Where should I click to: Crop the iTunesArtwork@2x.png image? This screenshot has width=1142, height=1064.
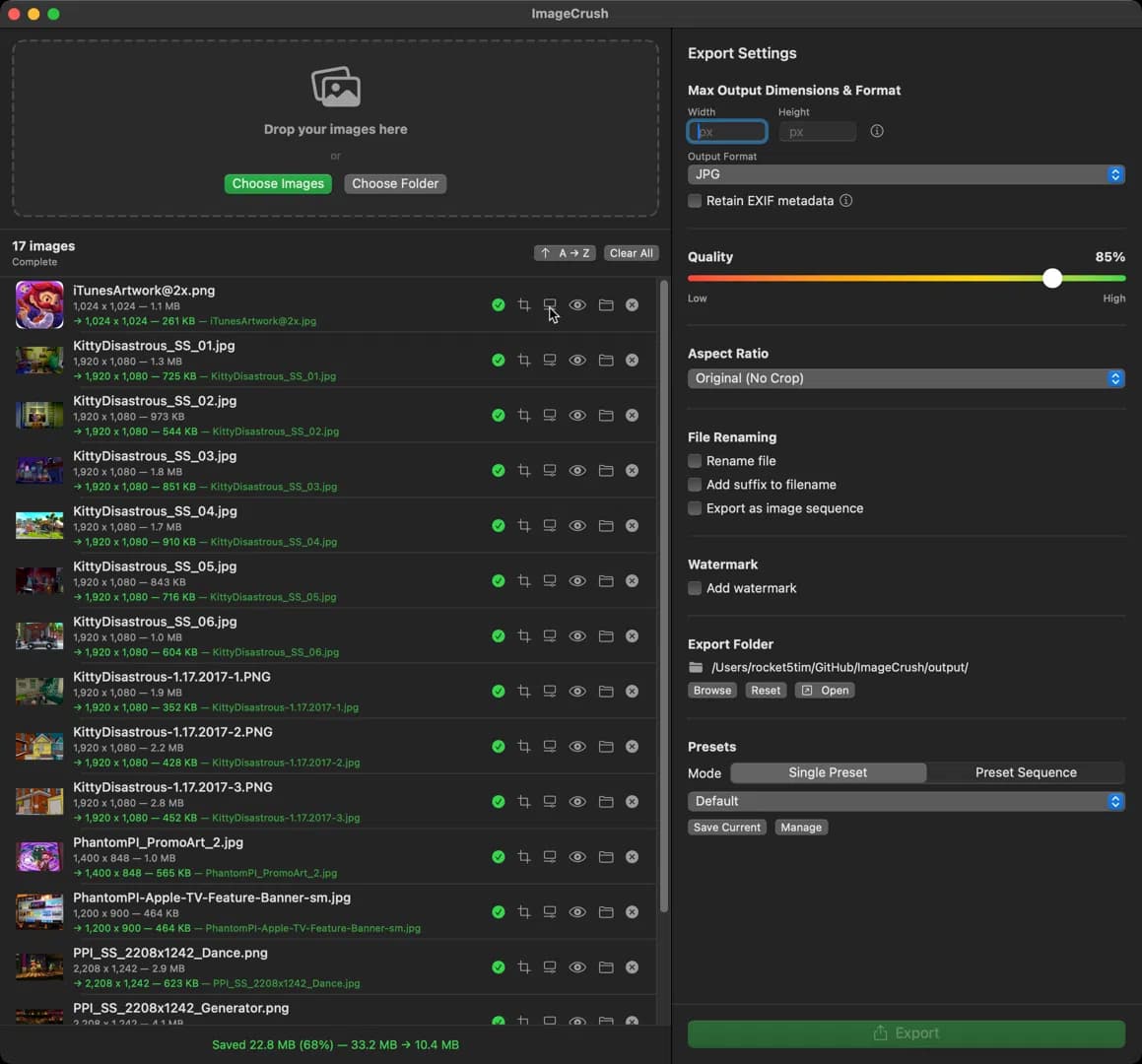click(x=523, y=305)
